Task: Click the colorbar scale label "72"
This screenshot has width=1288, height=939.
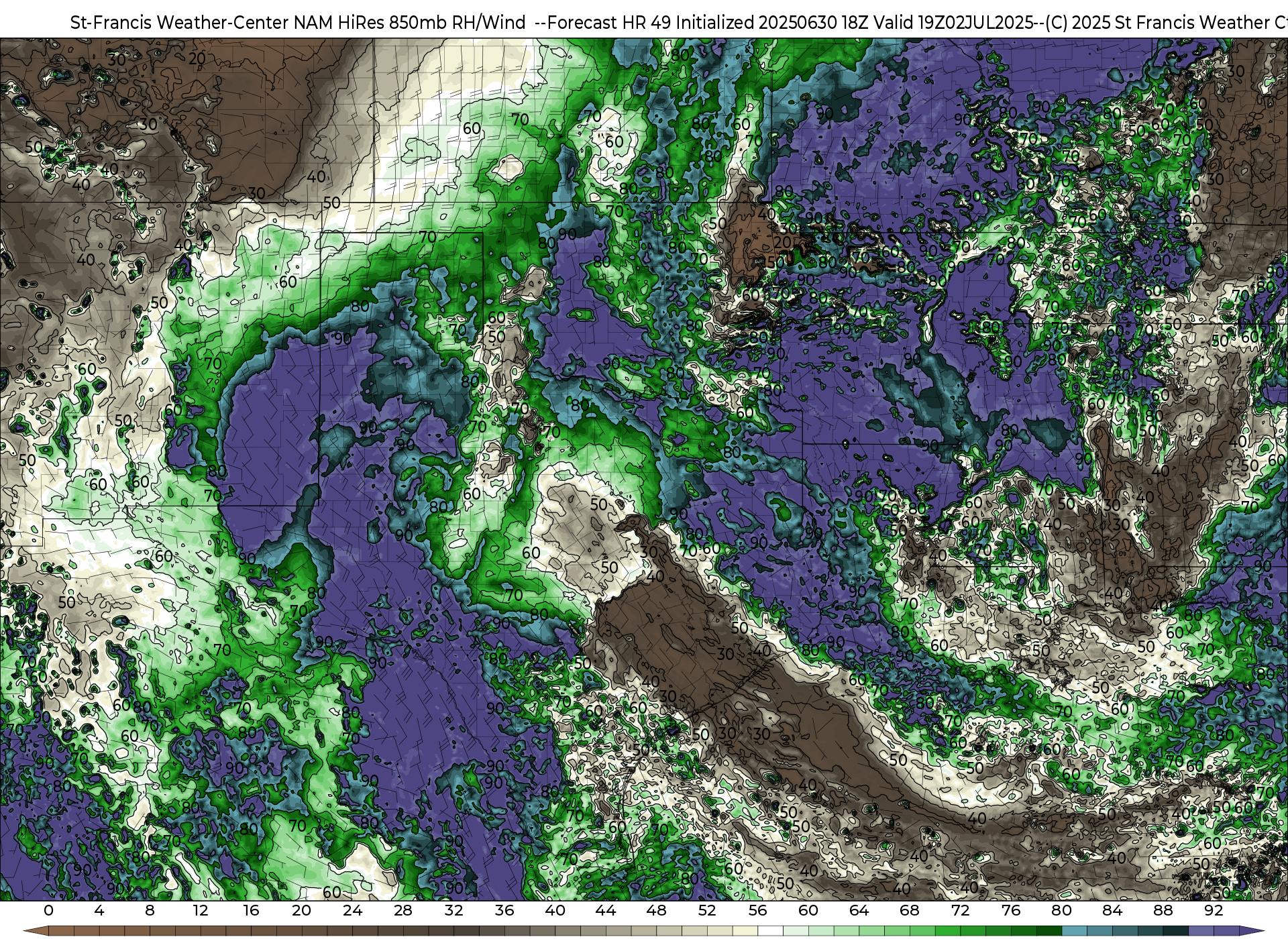Action: pos(960,910)
